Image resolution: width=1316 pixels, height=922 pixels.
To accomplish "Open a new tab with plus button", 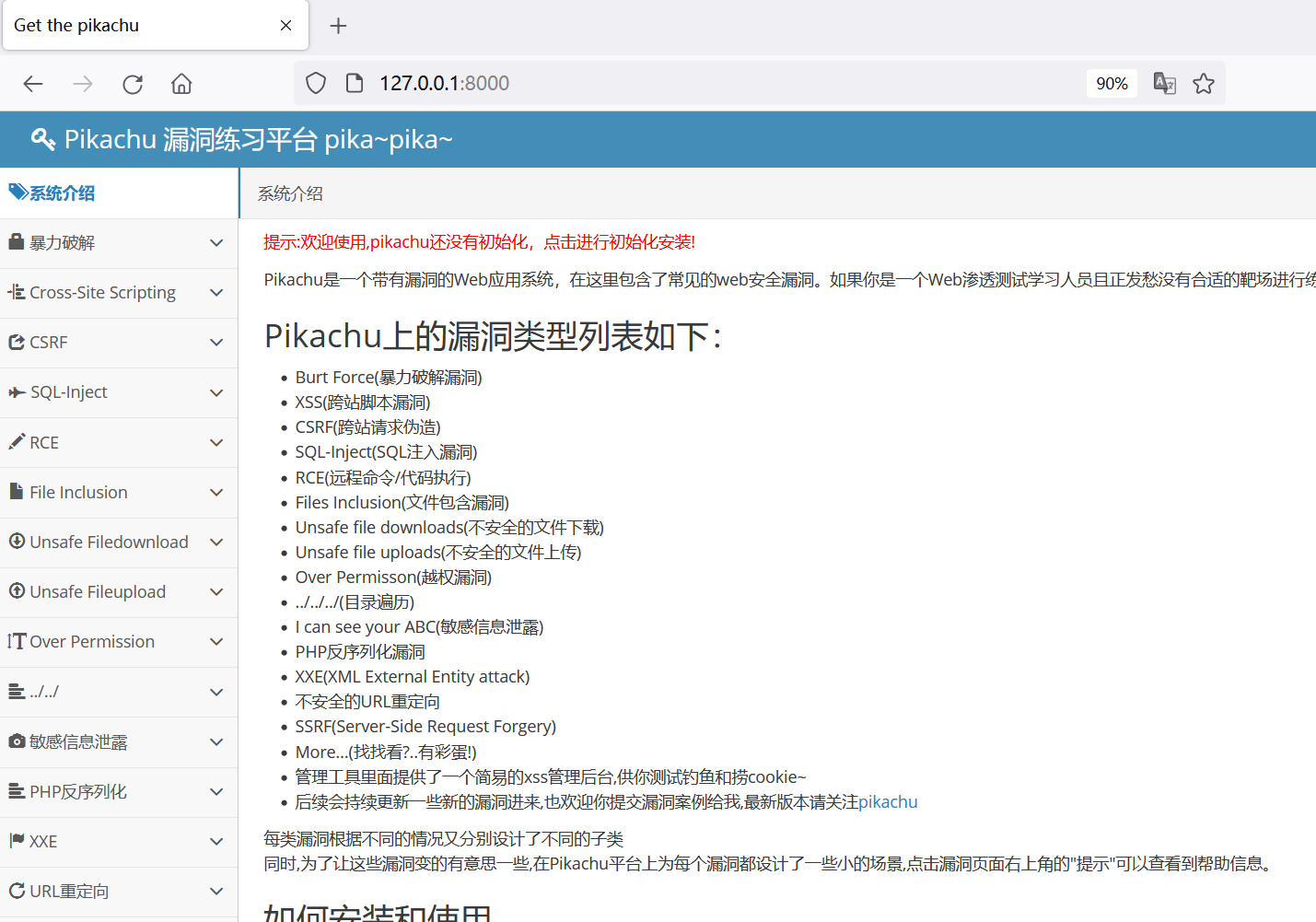I will click(338, 26).
